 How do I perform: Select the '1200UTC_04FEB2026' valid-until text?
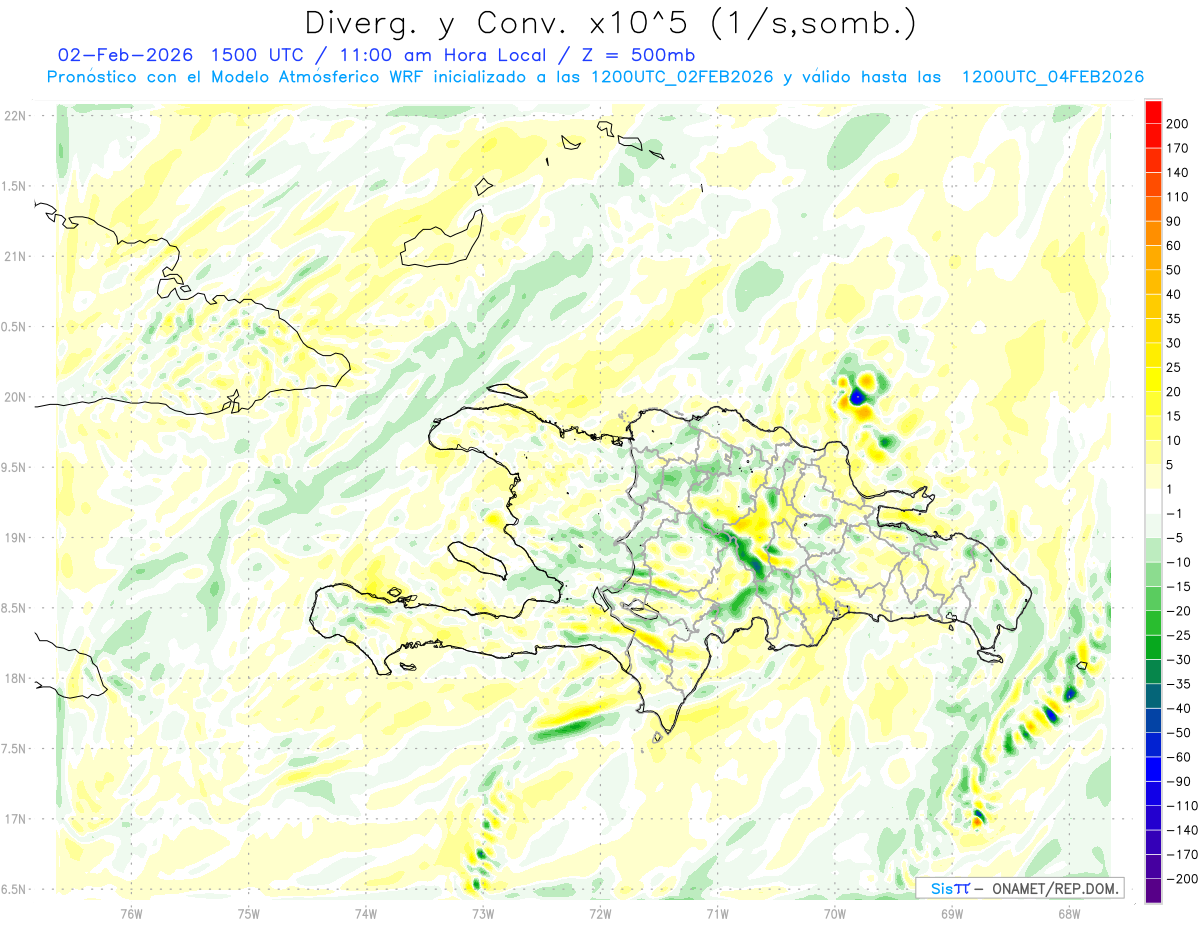click(1052, 77)
